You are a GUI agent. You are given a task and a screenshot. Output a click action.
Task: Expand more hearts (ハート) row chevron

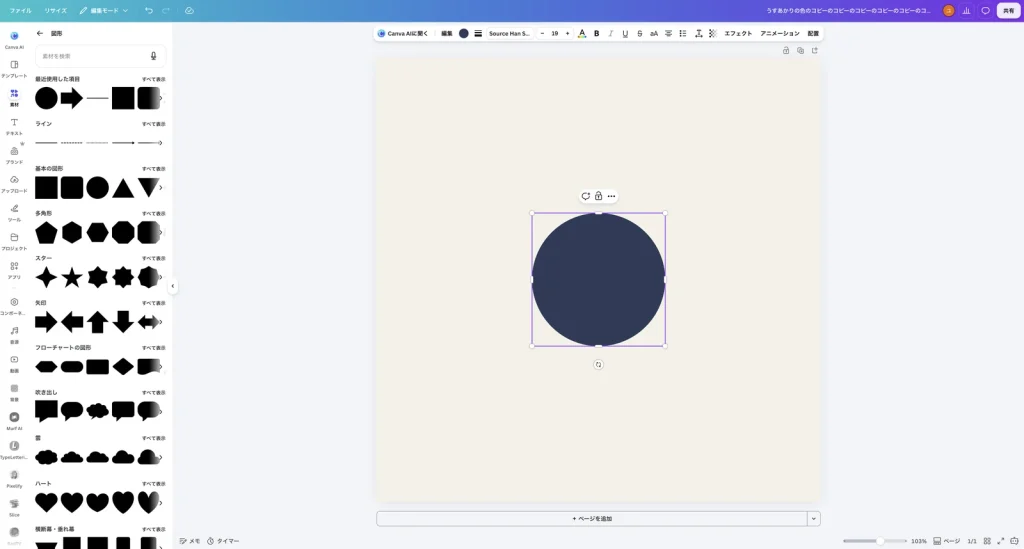pos(161,503)
